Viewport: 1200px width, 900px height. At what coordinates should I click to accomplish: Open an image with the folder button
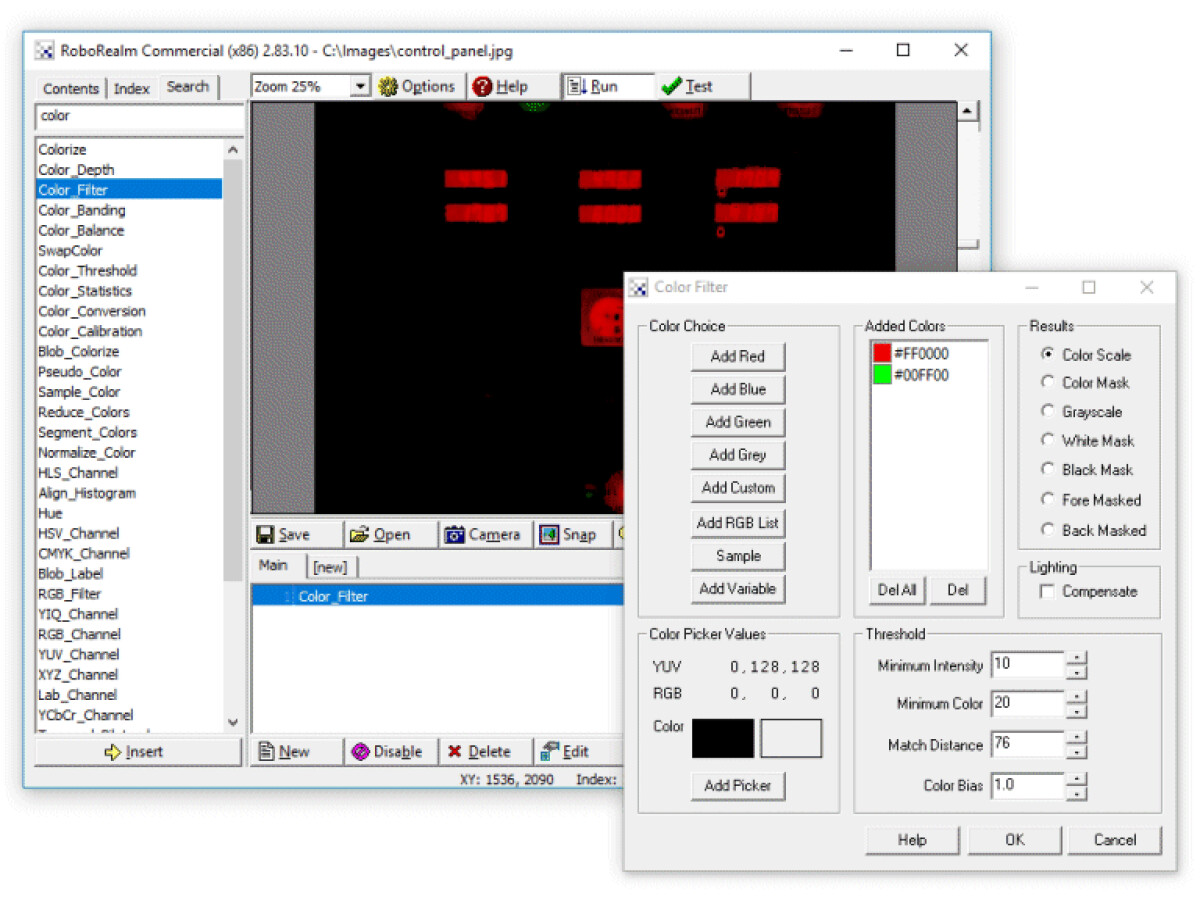point(391,535)
